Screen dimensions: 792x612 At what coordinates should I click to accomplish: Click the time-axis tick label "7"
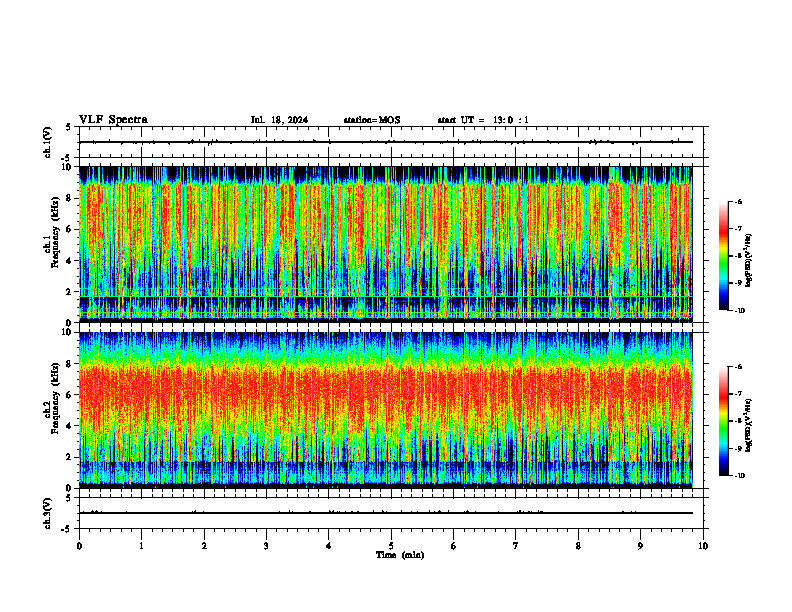pyautogui.click(x=516, y=546)
